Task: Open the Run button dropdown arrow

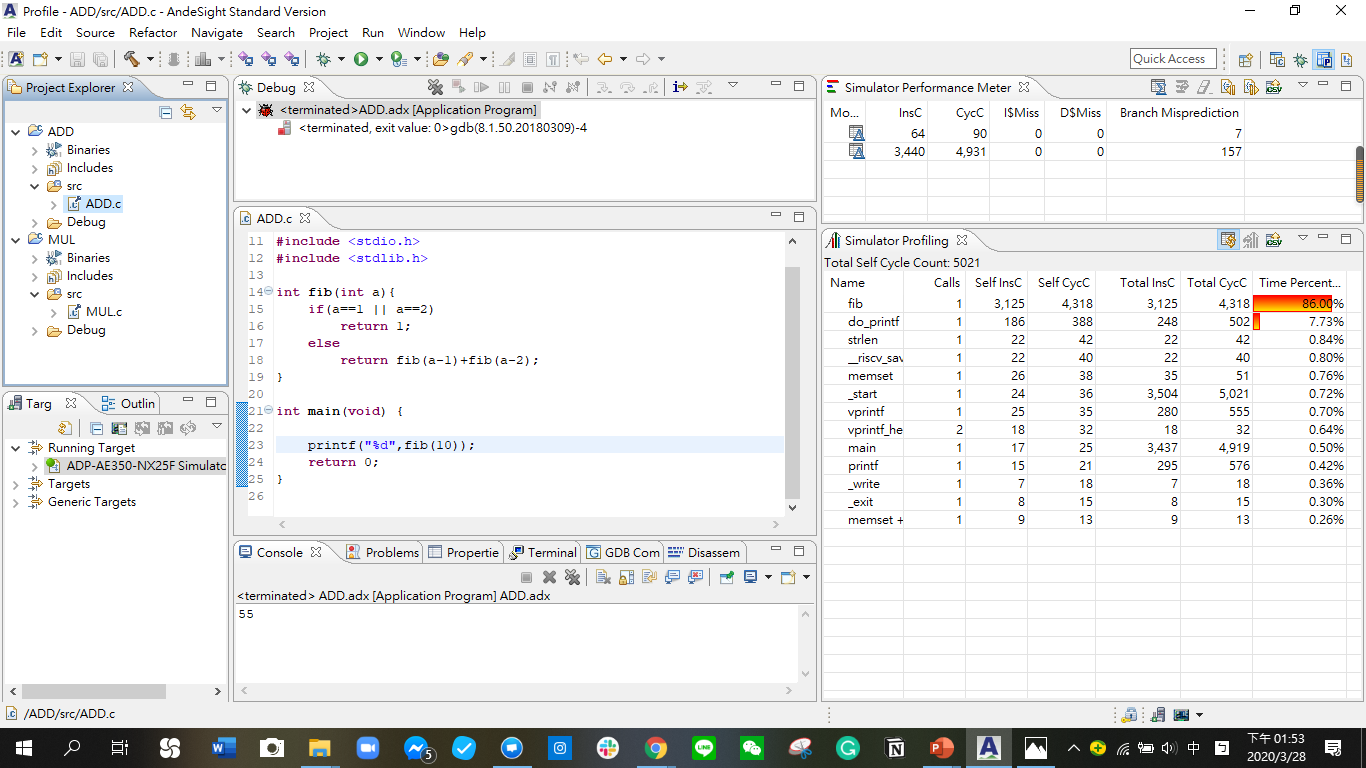Action: point(378,59)
